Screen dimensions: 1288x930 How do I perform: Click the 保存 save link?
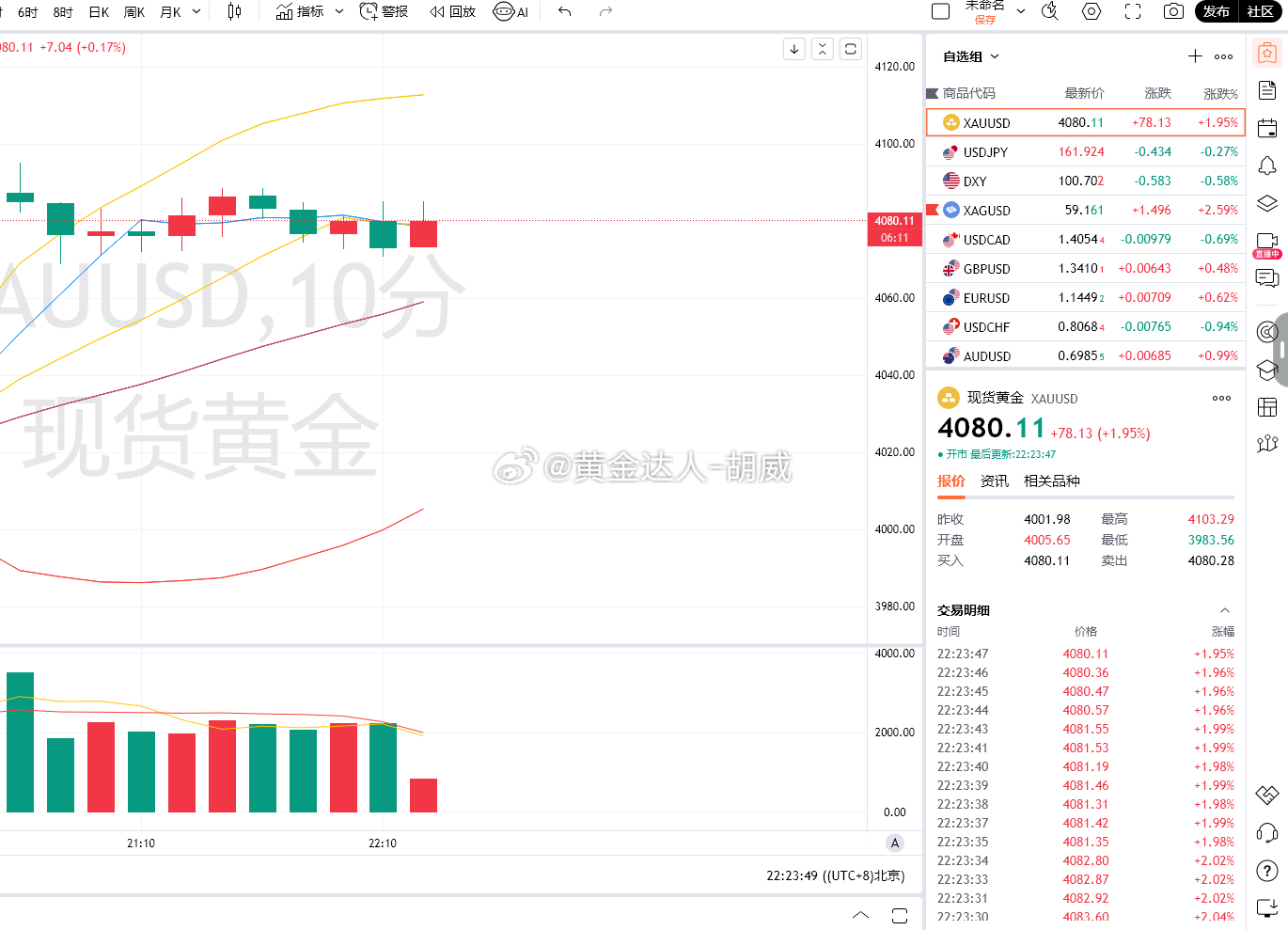984,20
